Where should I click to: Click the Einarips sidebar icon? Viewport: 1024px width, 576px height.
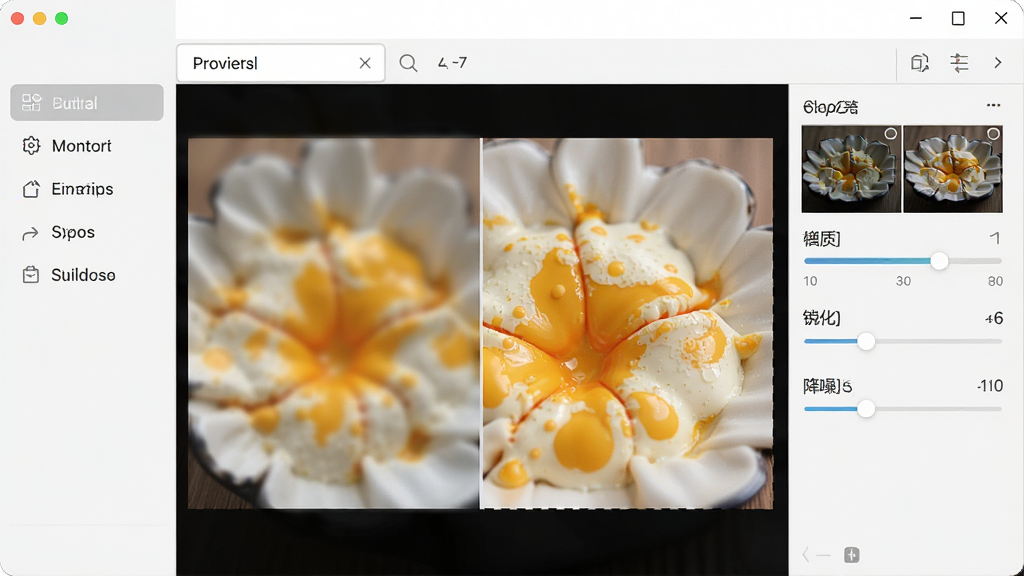(31, 189)
